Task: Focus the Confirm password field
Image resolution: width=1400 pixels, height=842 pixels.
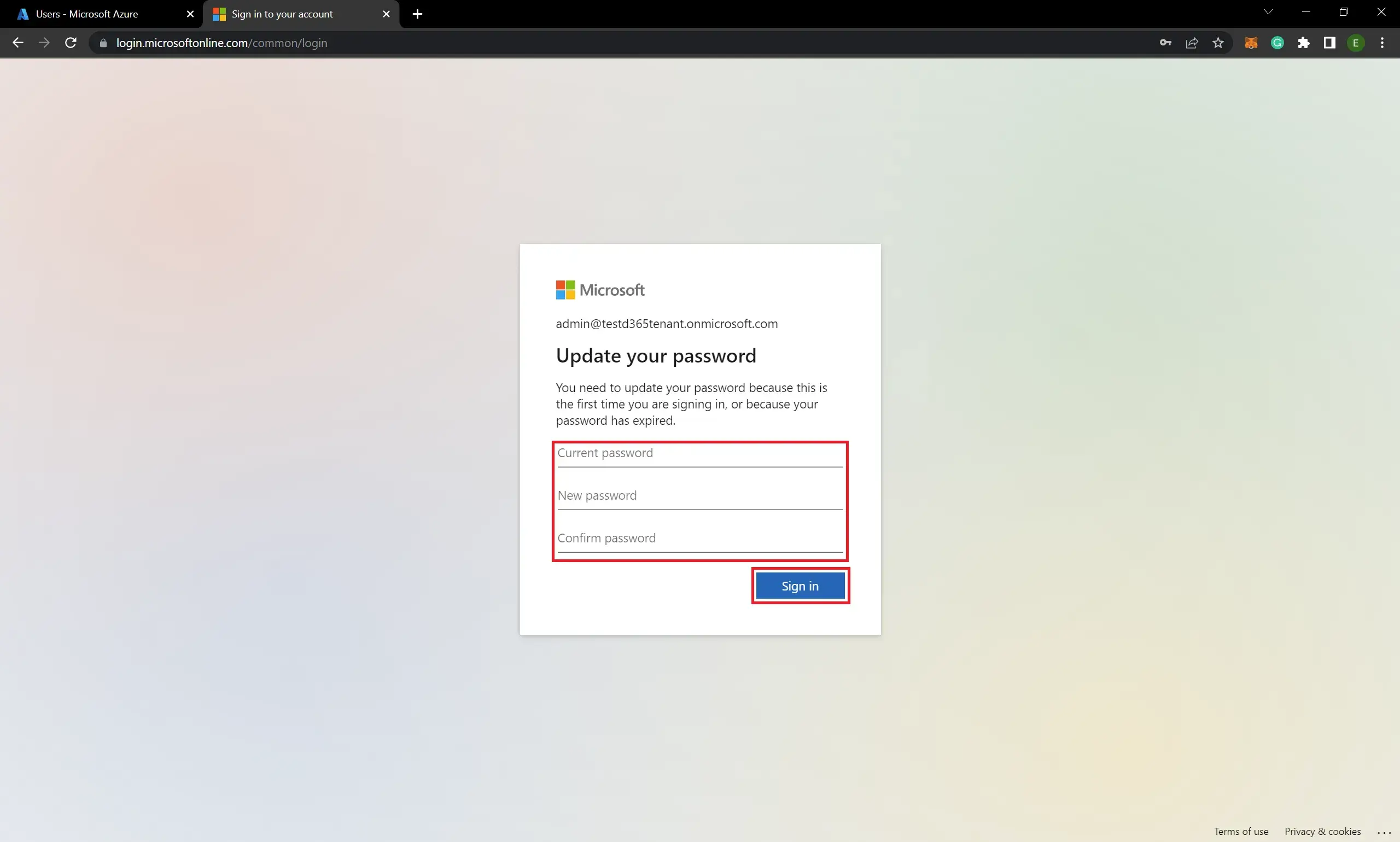Action: pos(701,539)
